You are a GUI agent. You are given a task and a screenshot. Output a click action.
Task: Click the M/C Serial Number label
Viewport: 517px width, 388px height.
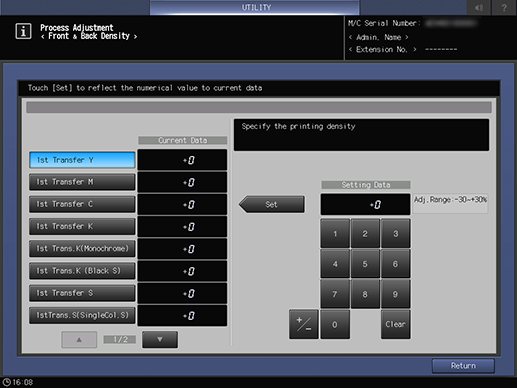384,23
